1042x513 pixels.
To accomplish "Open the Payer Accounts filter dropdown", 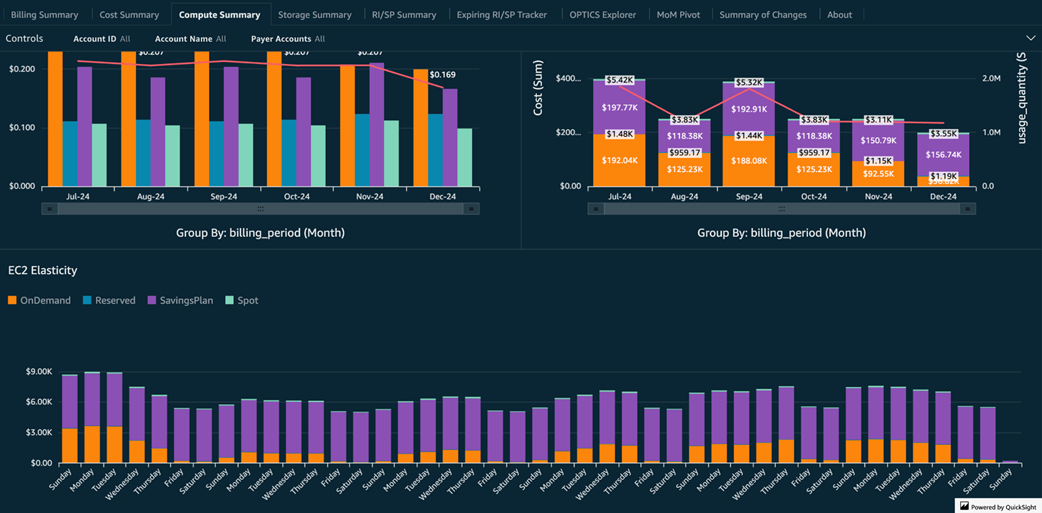I will tap(287, 39).
